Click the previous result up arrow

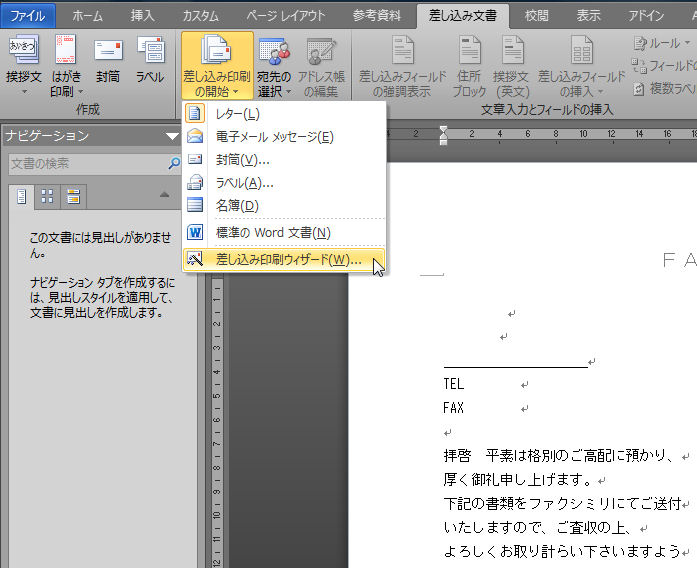164,194
